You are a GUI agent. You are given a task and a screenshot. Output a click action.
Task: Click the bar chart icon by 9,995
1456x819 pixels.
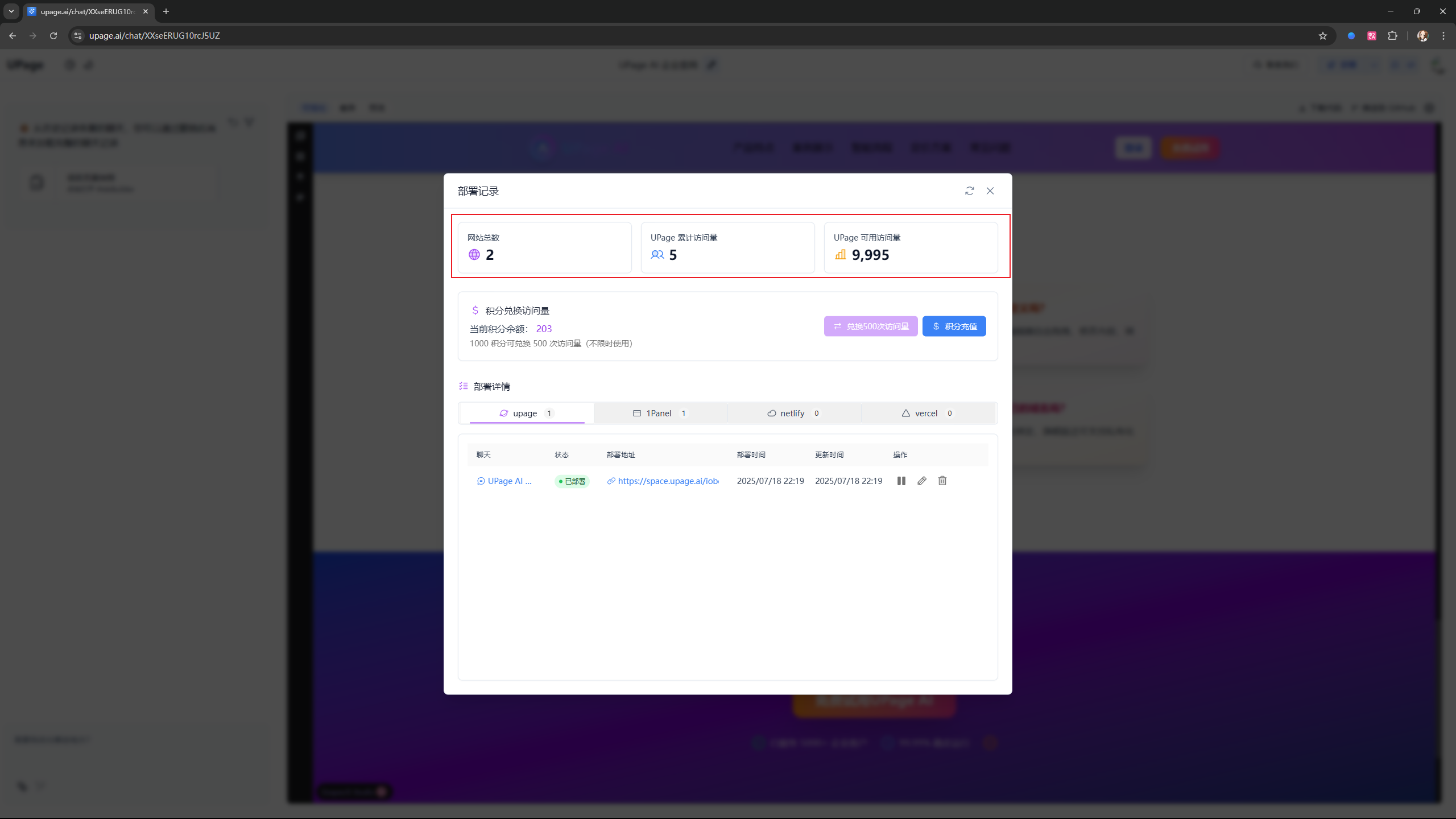[840, 255]
